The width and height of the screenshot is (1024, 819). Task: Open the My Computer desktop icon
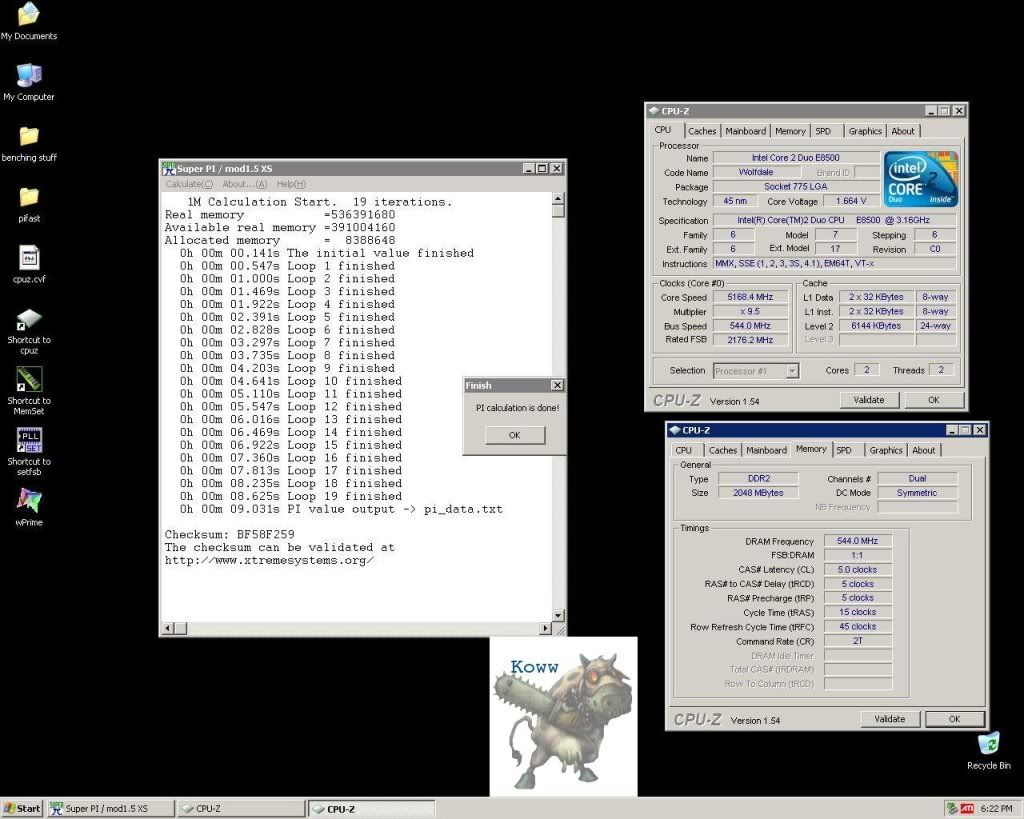29,76
